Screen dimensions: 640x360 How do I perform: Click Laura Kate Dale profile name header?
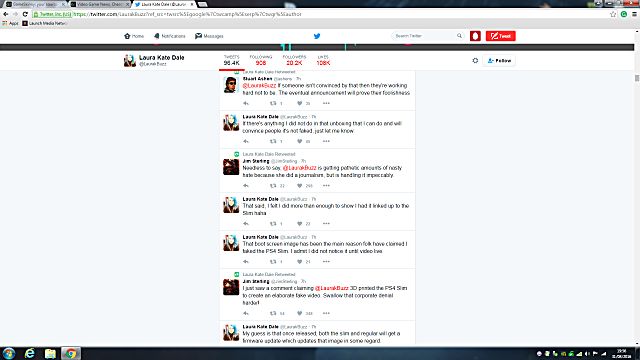(x=162, y=58)
